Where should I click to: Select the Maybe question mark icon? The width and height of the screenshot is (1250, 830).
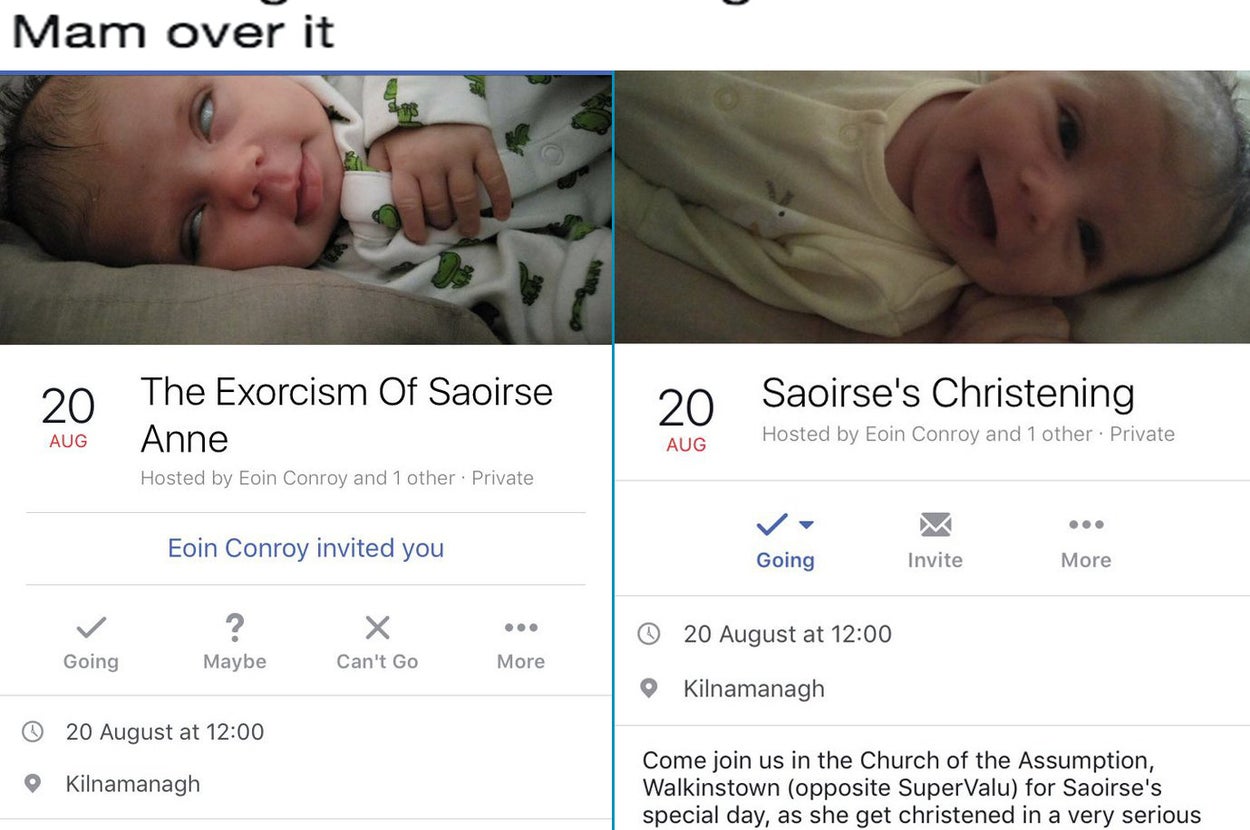tap(235, 628)
